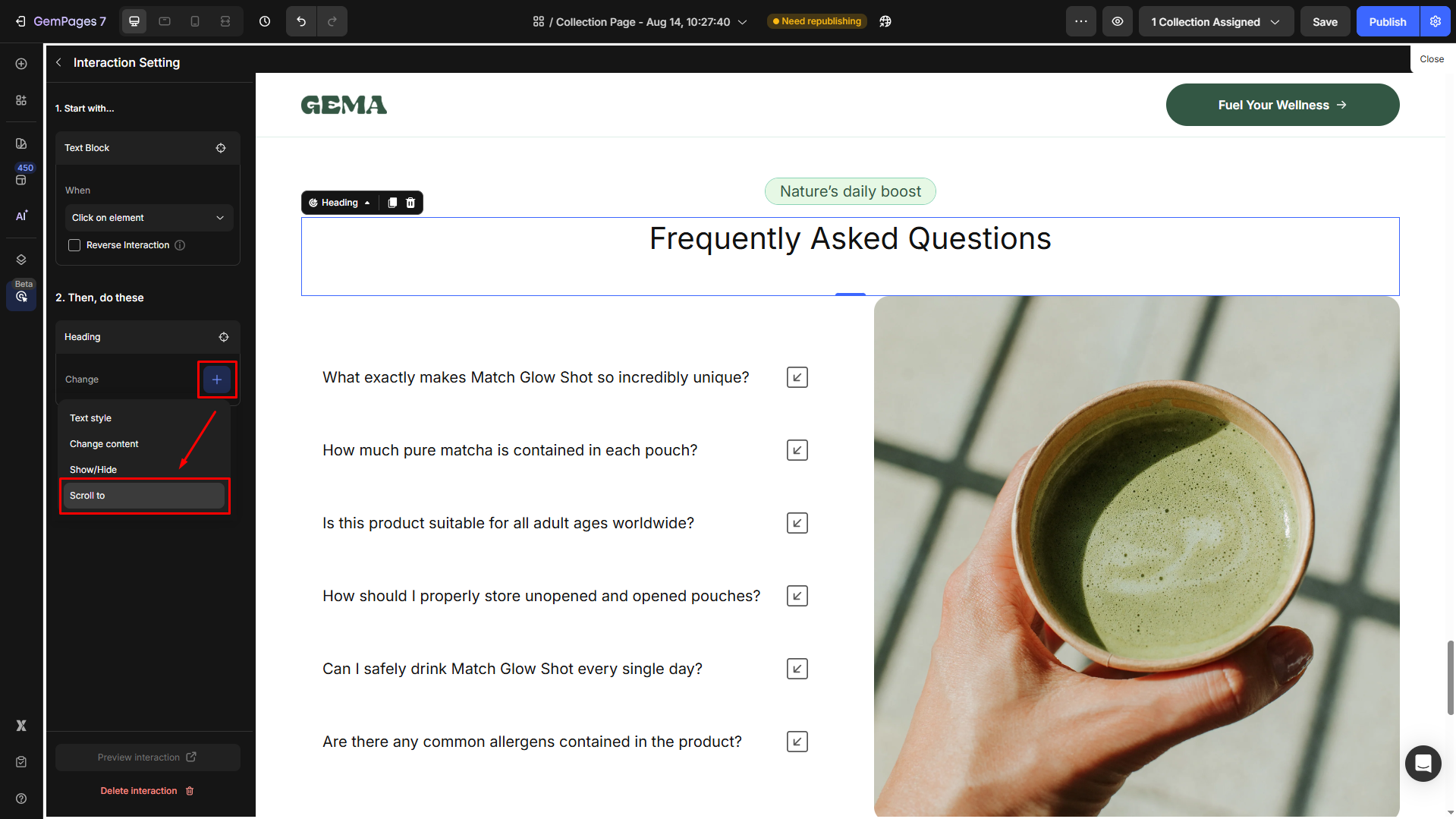Image resolution: width=1456 pixels, height=819 pixels.
Task: Choose Change content option
Action: [104, 444]
